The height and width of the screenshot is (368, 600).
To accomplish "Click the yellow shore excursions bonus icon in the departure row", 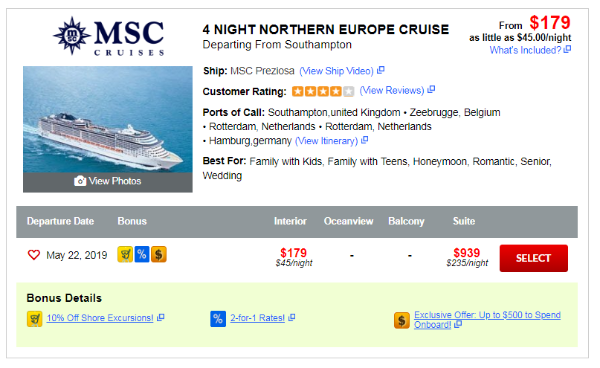I will 125,254.
